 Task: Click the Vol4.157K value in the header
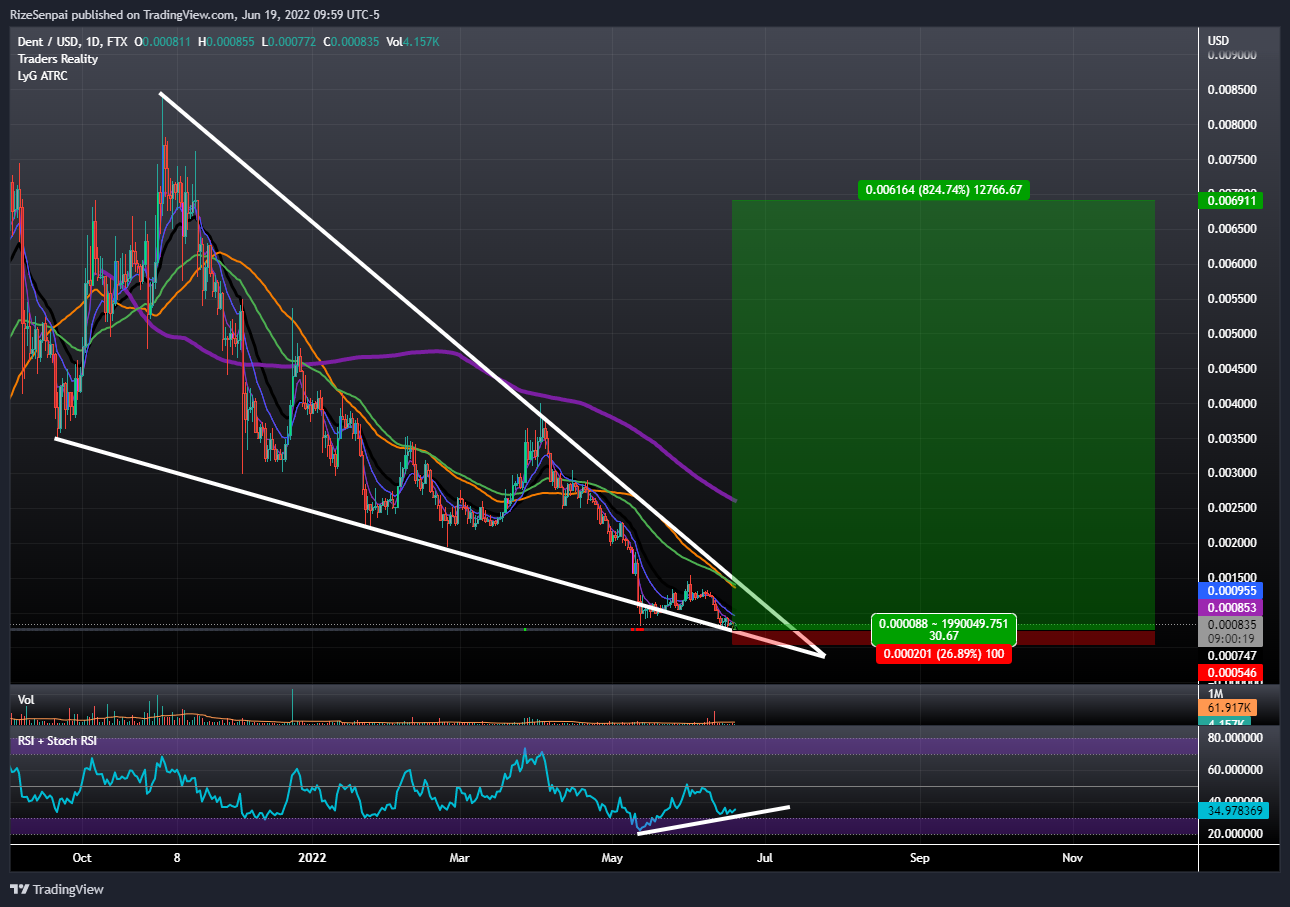tap(412, 42)
